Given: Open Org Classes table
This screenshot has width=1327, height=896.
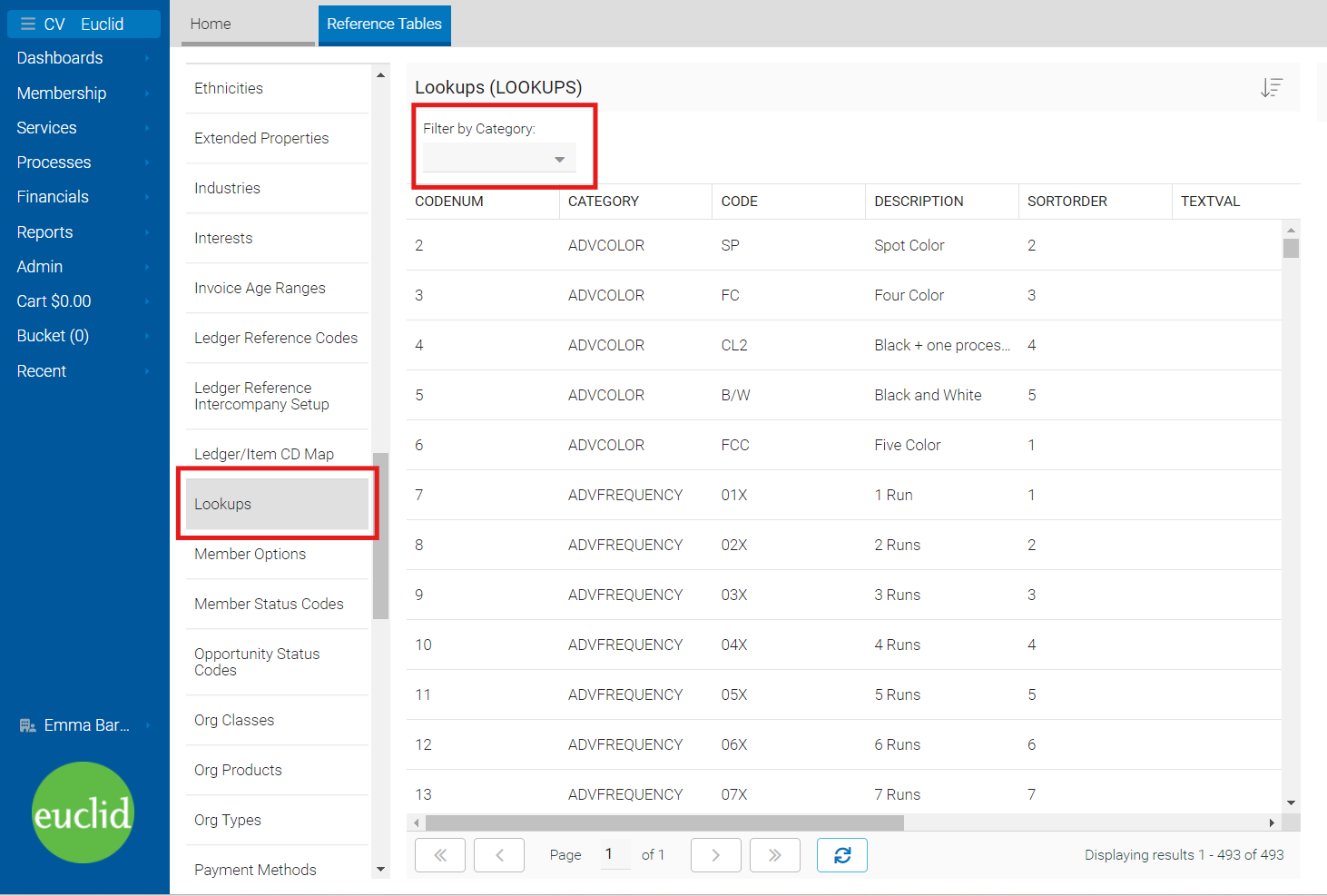Looking at the screenshot, I should pos(278,720).
